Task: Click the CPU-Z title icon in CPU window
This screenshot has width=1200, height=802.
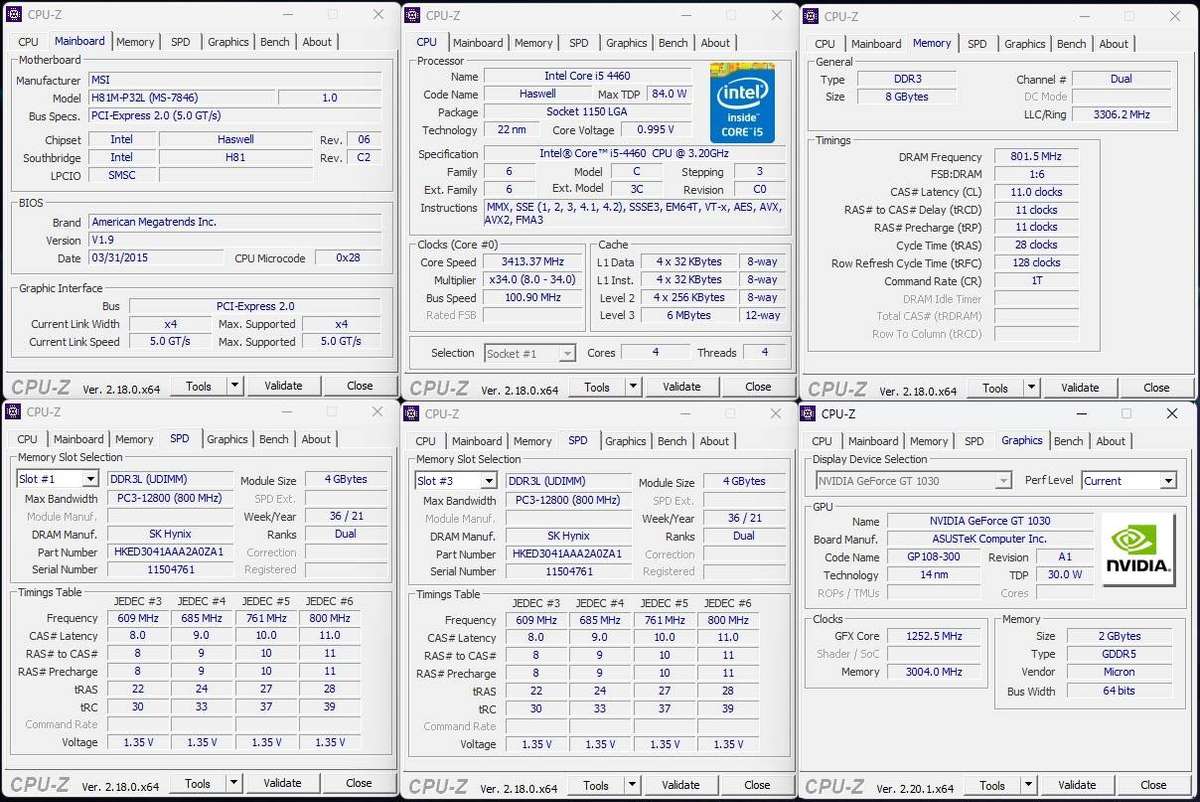Action: point(412,14)
